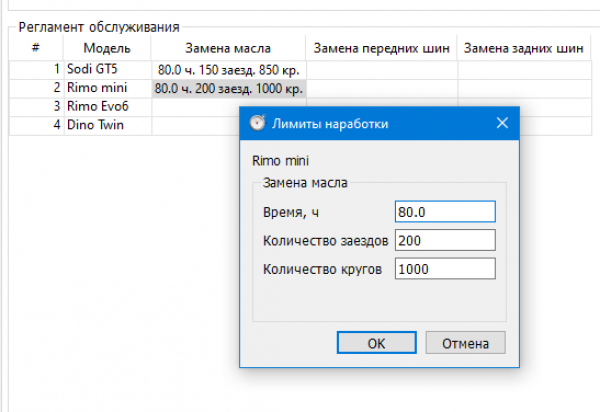Select Sodi GT5 front tire replacement cell
Screen dimensions: 600x412
382,70
